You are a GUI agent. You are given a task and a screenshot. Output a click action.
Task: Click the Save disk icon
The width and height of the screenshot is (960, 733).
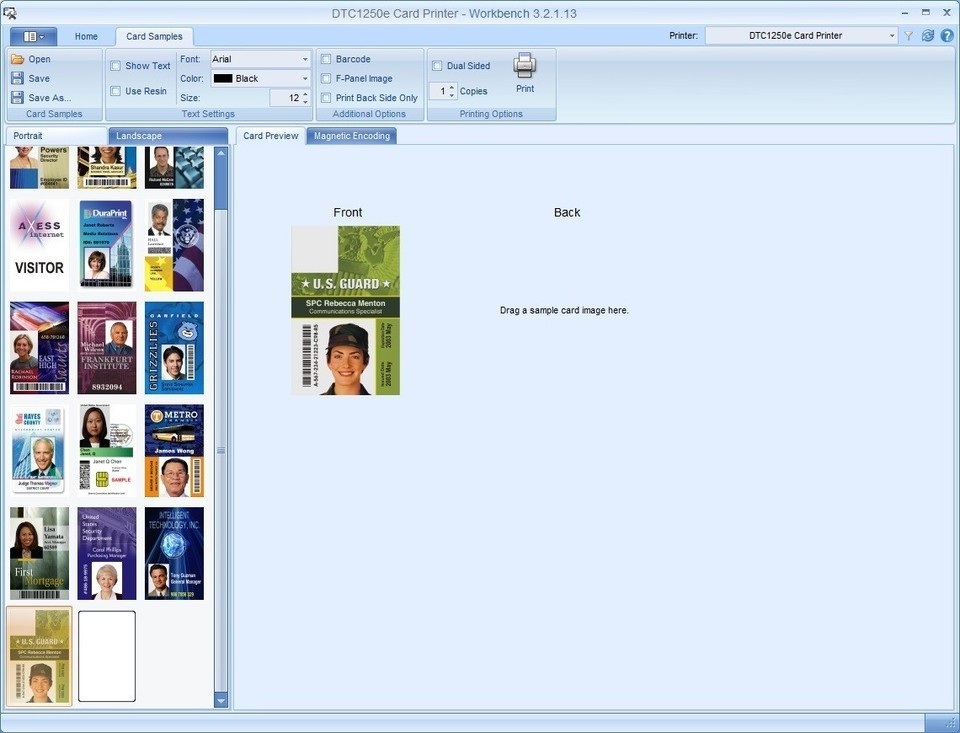pyautogui.click(x=18, y=78)
